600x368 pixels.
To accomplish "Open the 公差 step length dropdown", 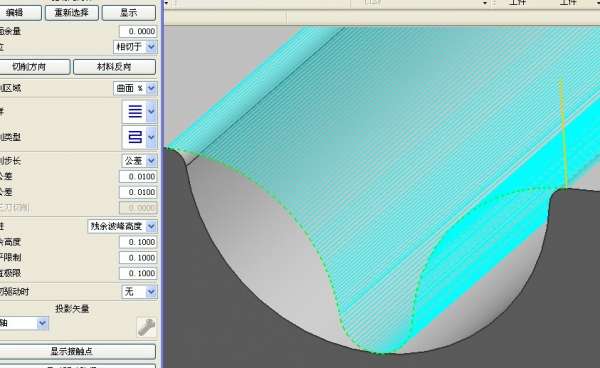I will 151,161.
